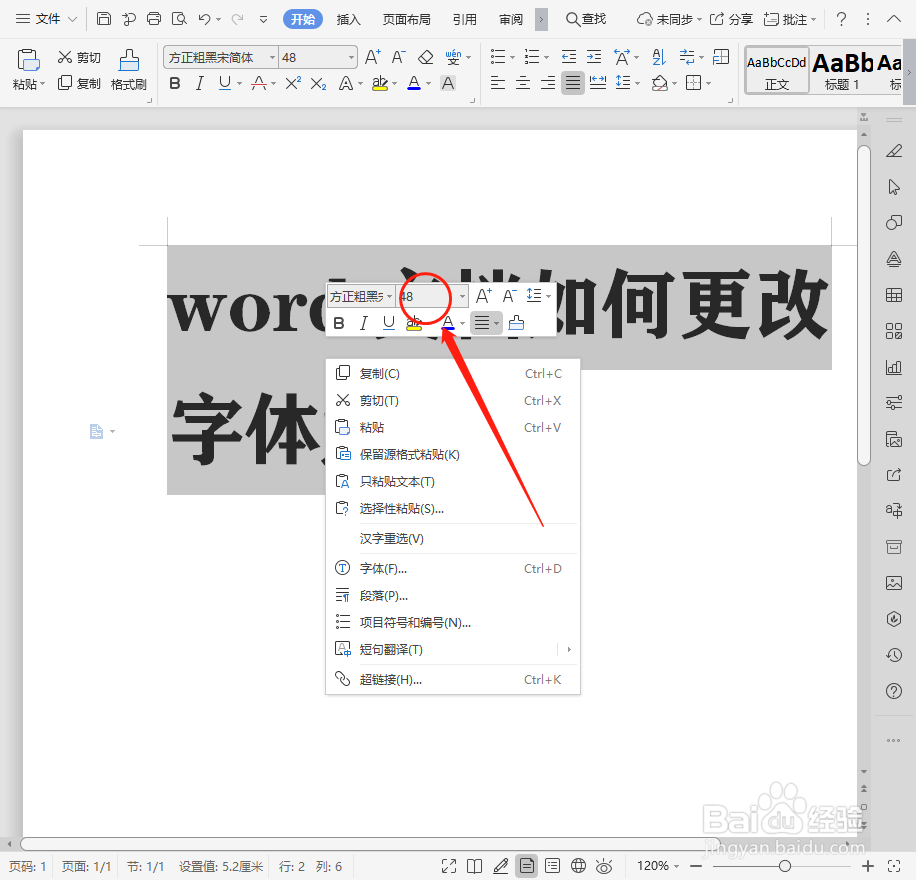Image resolution: width=916 pixels, height=880 pixels.
Task: Switch to the 页面布局 ribbon tab
Action: [406, 18]
